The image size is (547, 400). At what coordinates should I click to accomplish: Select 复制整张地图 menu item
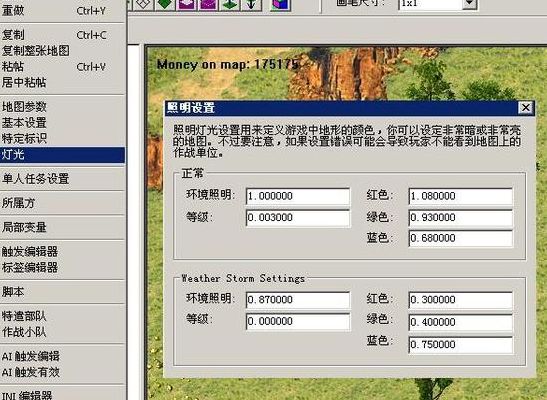[62, 51]
